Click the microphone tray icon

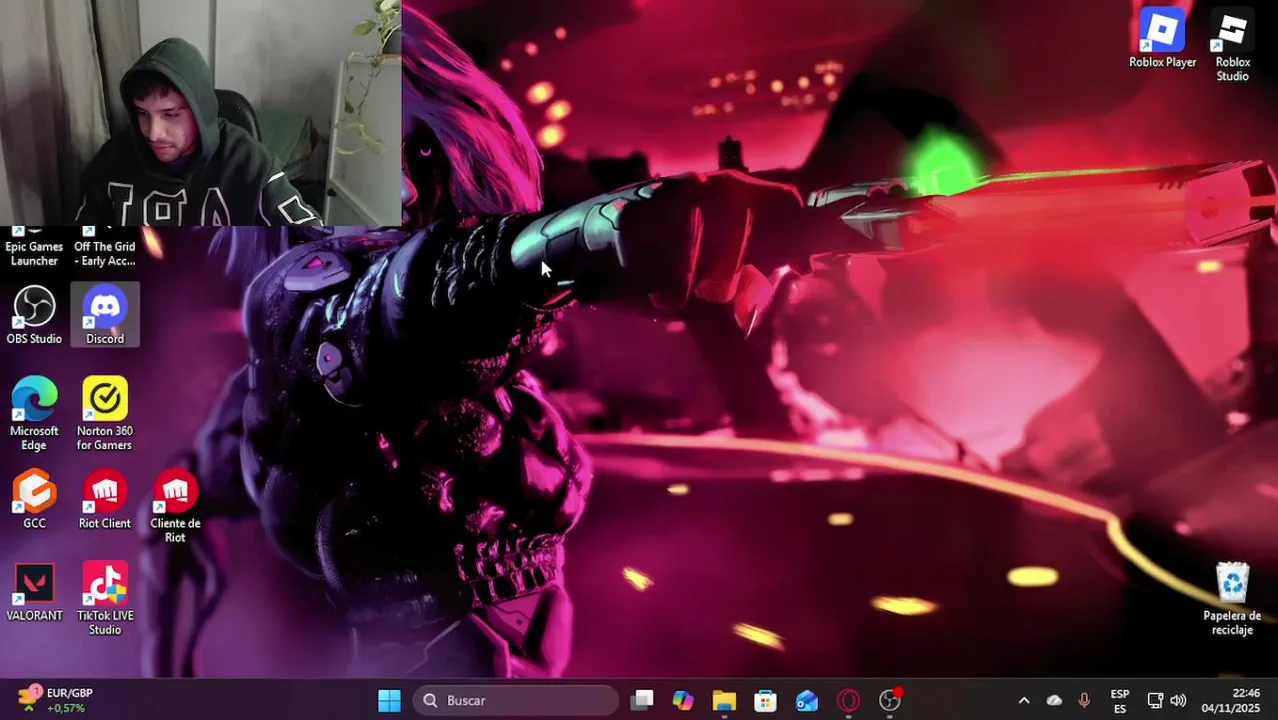(1084, 701)
